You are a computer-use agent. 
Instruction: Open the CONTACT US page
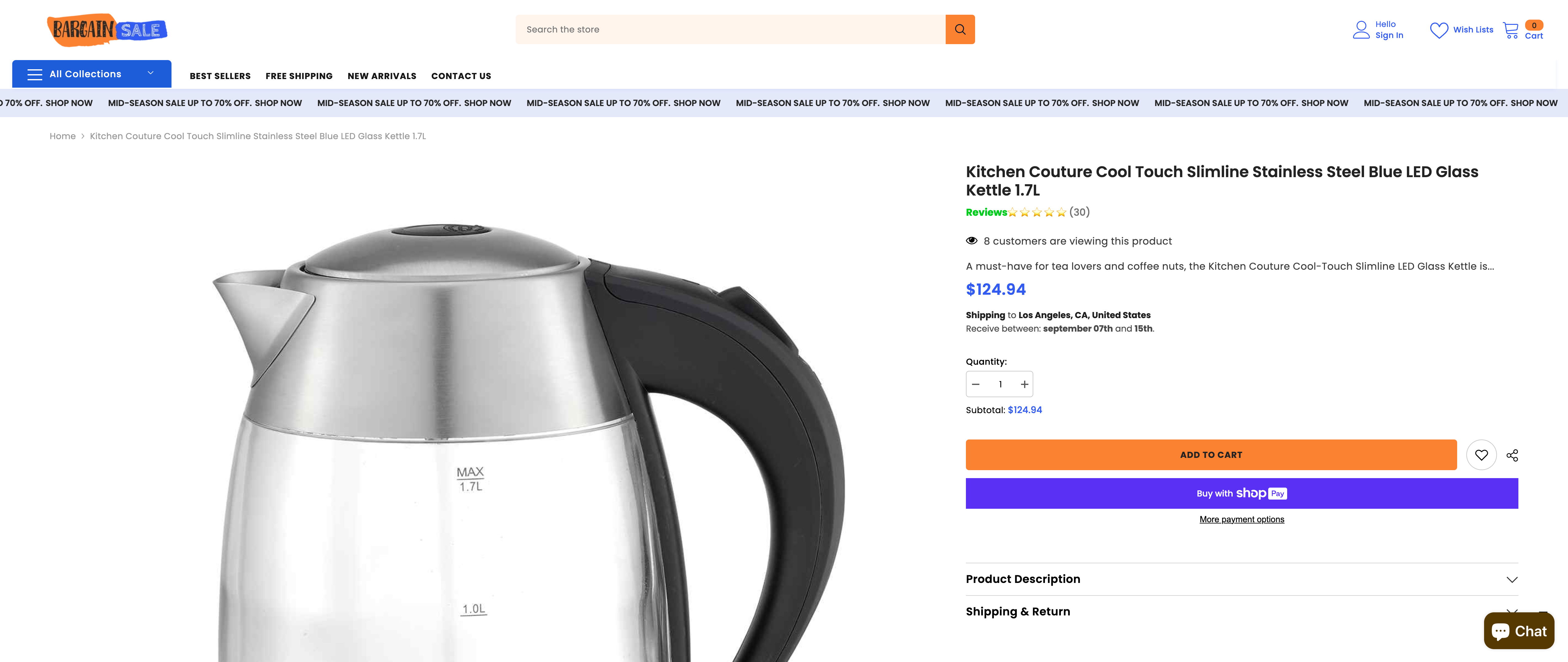(x=461, y=75)
